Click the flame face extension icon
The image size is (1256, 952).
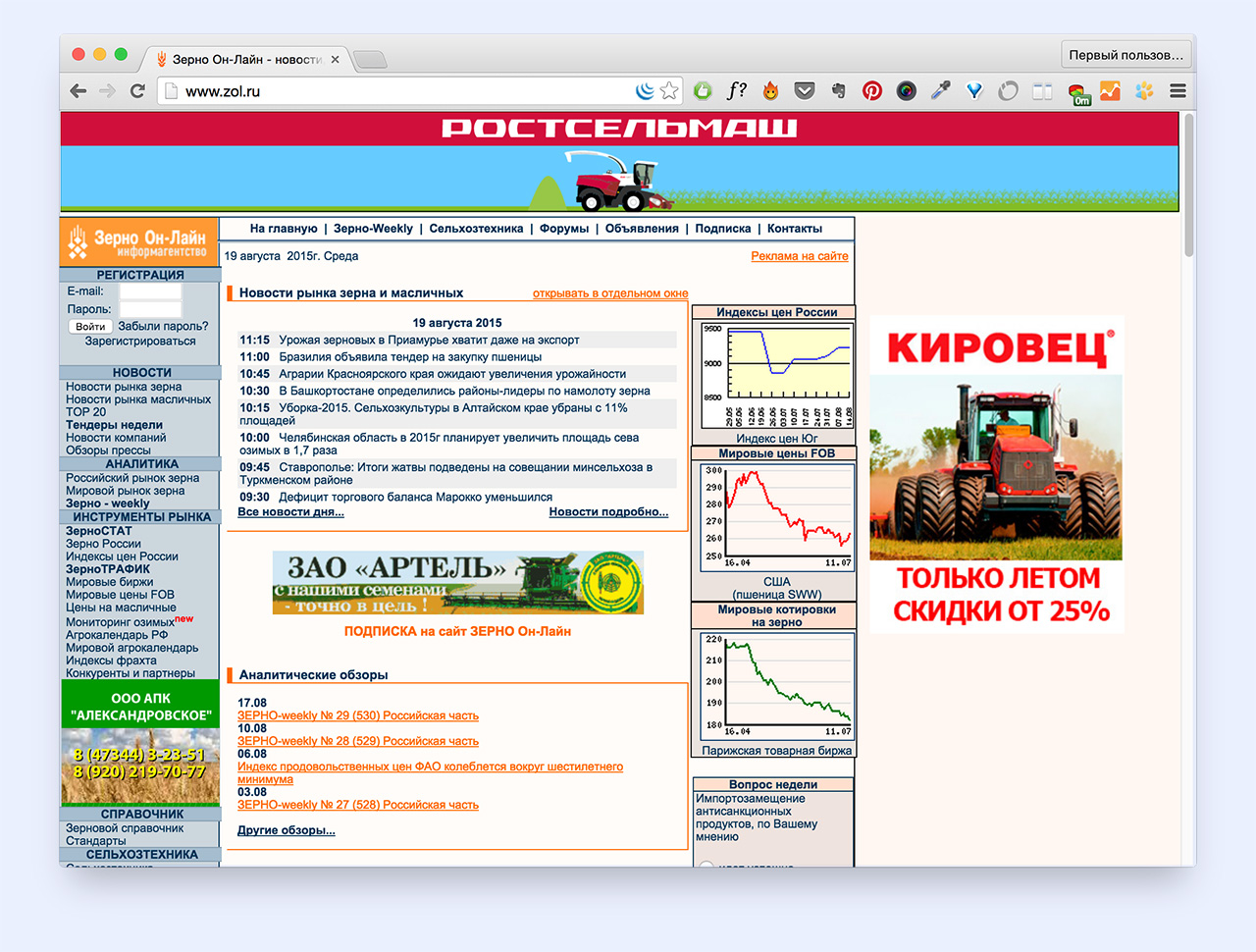tap(771, 91)
